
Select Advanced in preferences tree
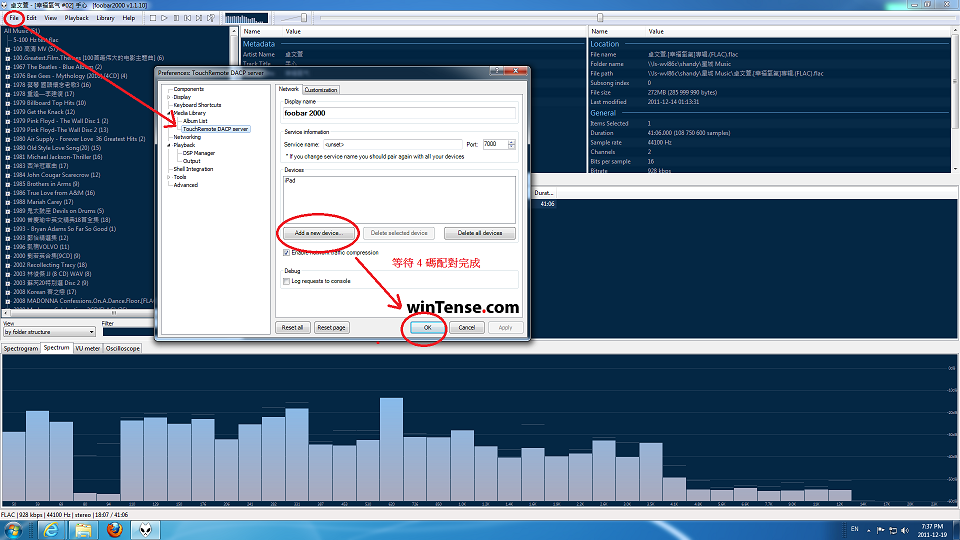click(186, 185)
